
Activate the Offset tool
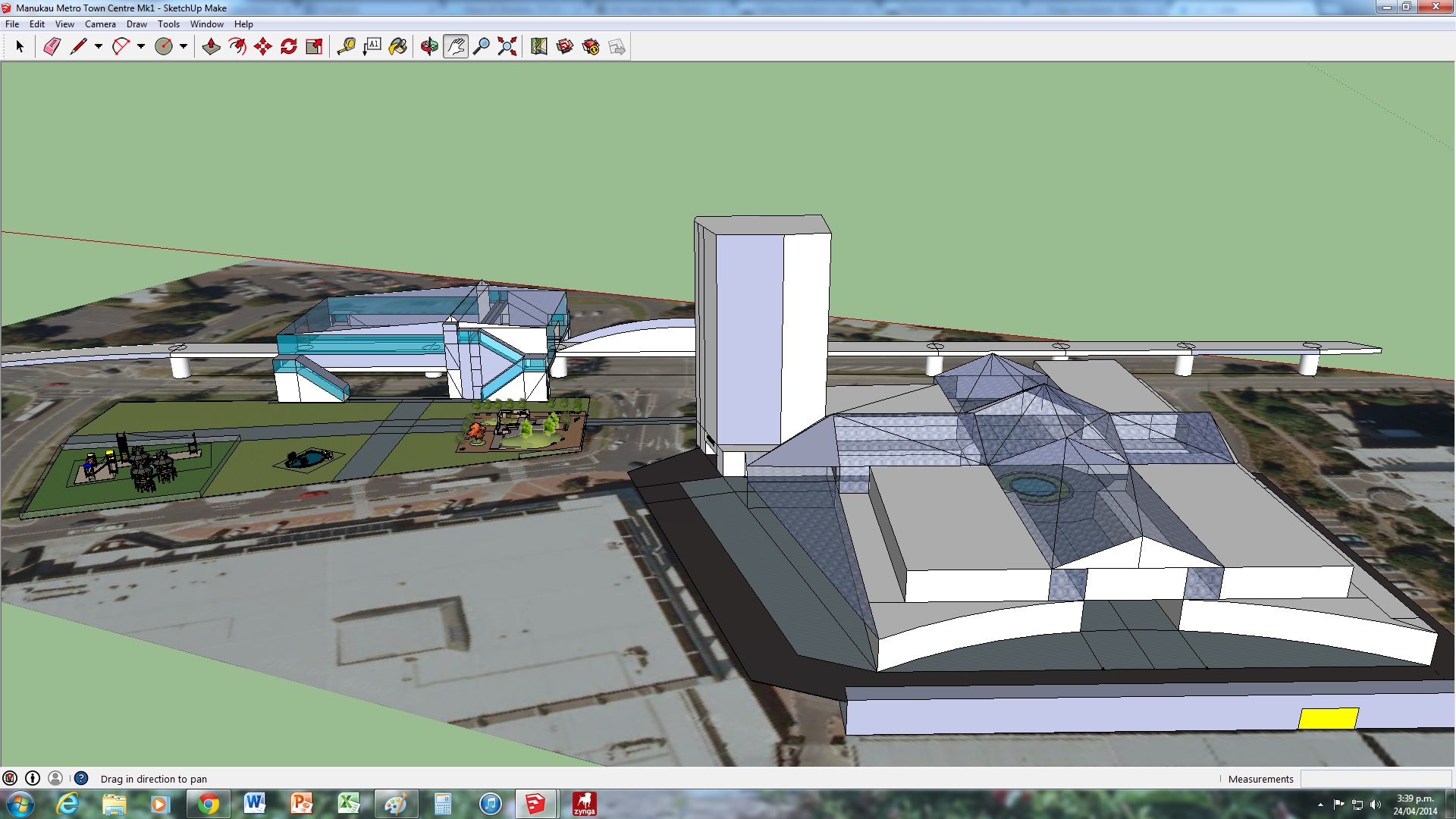point(237,47)
